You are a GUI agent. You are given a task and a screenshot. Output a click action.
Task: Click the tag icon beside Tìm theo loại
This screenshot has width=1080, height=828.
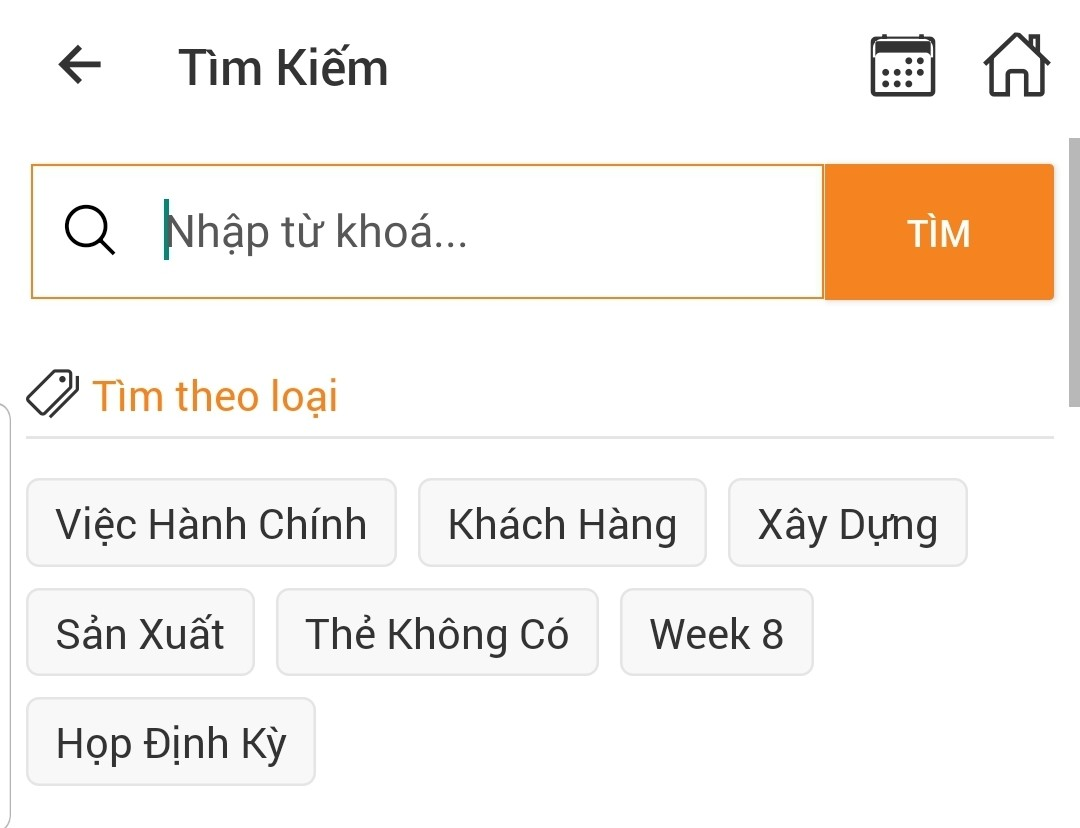(x=53, y=394)
